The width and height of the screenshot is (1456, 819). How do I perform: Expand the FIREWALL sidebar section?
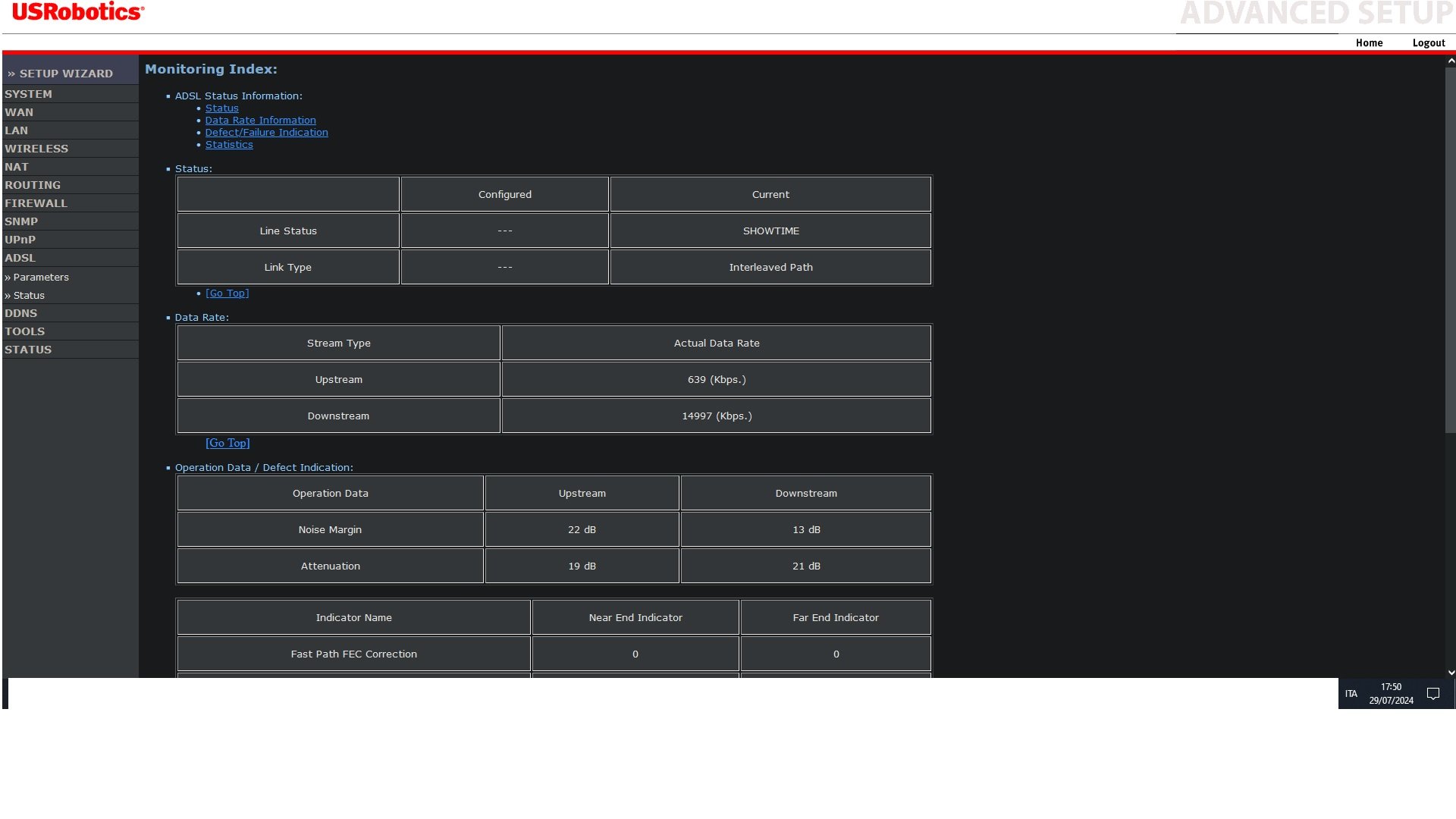pos(36,203)
